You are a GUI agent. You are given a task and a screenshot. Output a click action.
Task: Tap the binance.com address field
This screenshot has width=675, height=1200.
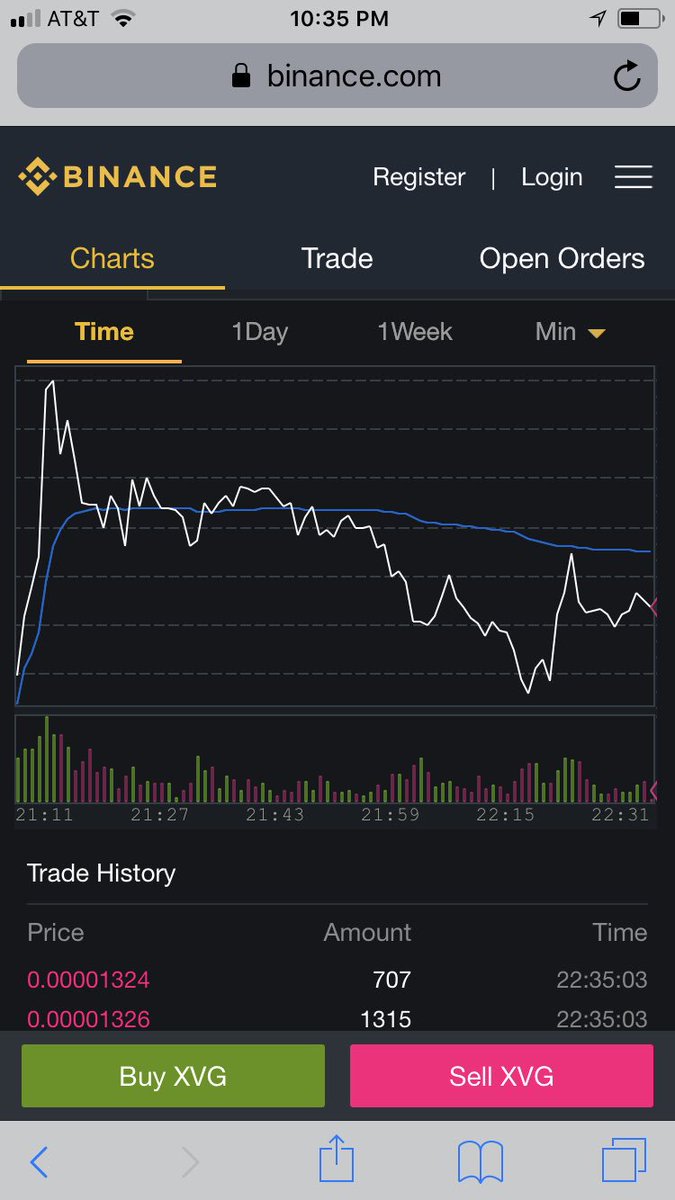pyautogui.click(x=337, y=76)
